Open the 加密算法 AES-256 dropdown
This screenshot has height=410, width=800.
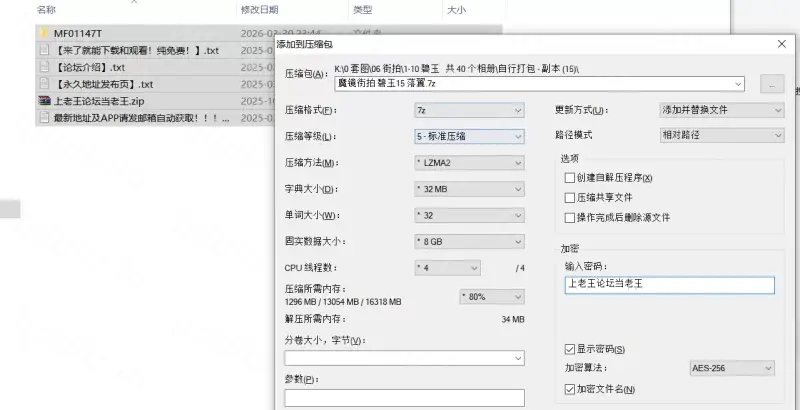click(732, 368)
